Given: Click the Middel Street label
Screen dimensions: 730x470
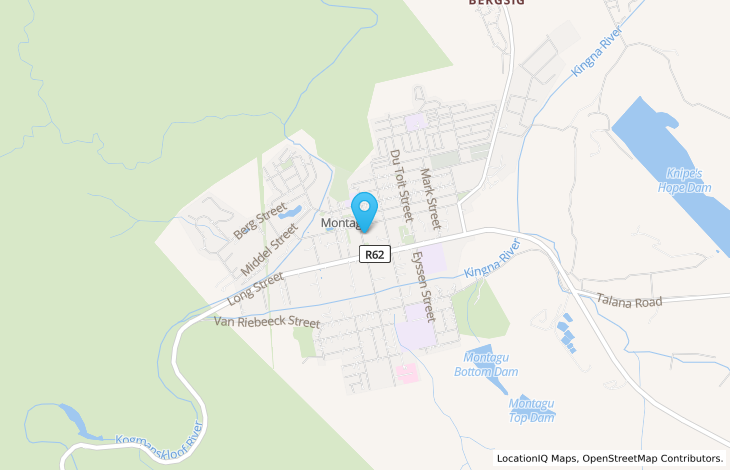Looking at the screenshot, I should coord(269,250).
